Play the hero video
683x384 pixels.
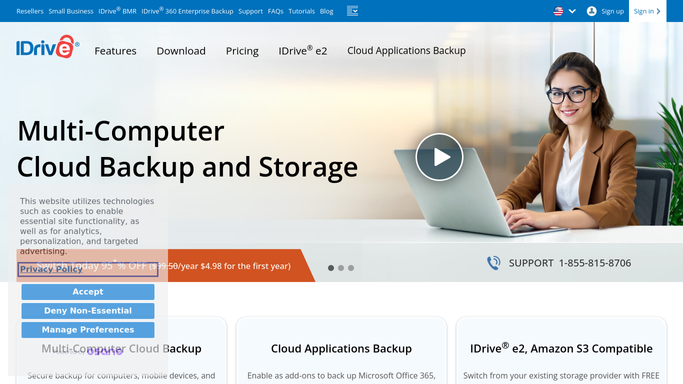tap(439, 157)
